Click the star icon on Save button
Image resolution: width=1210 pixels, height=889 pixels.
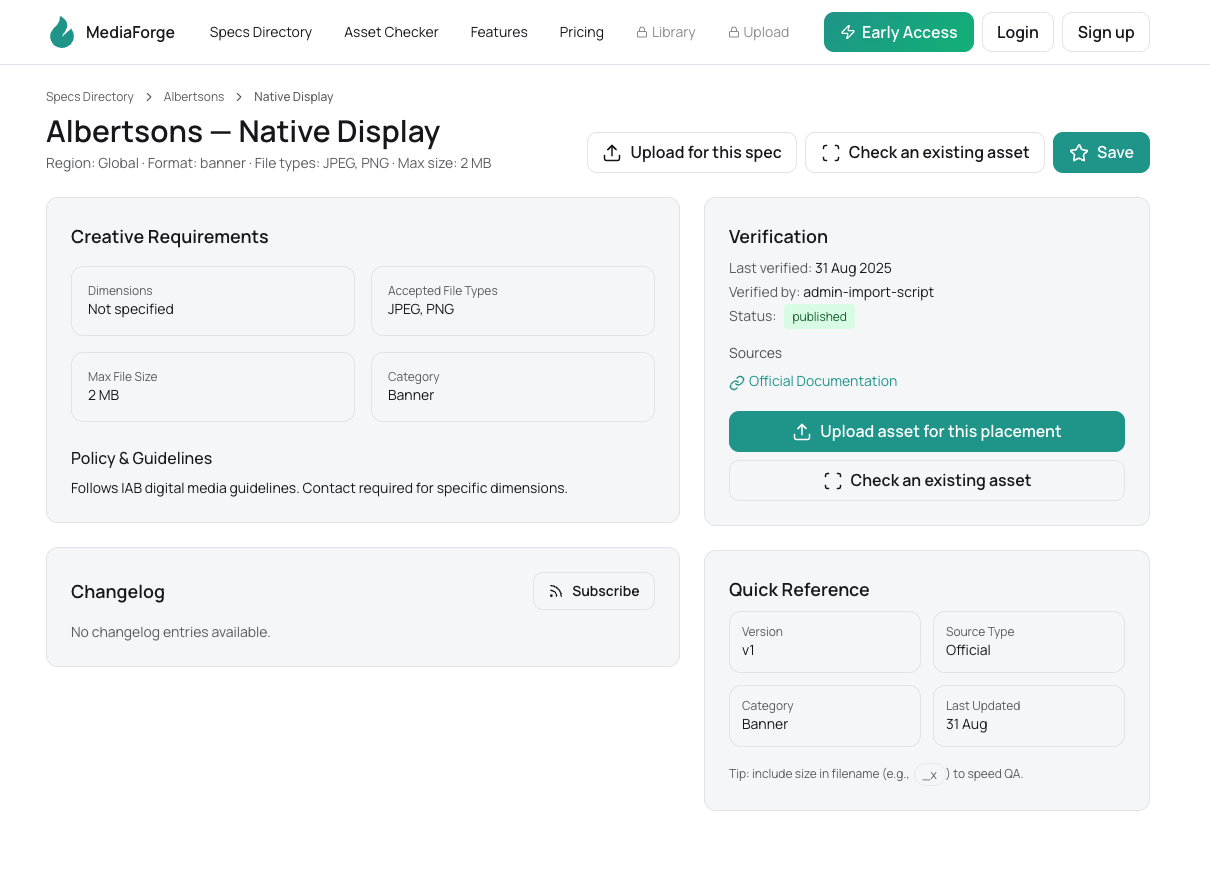[1079, 153]
